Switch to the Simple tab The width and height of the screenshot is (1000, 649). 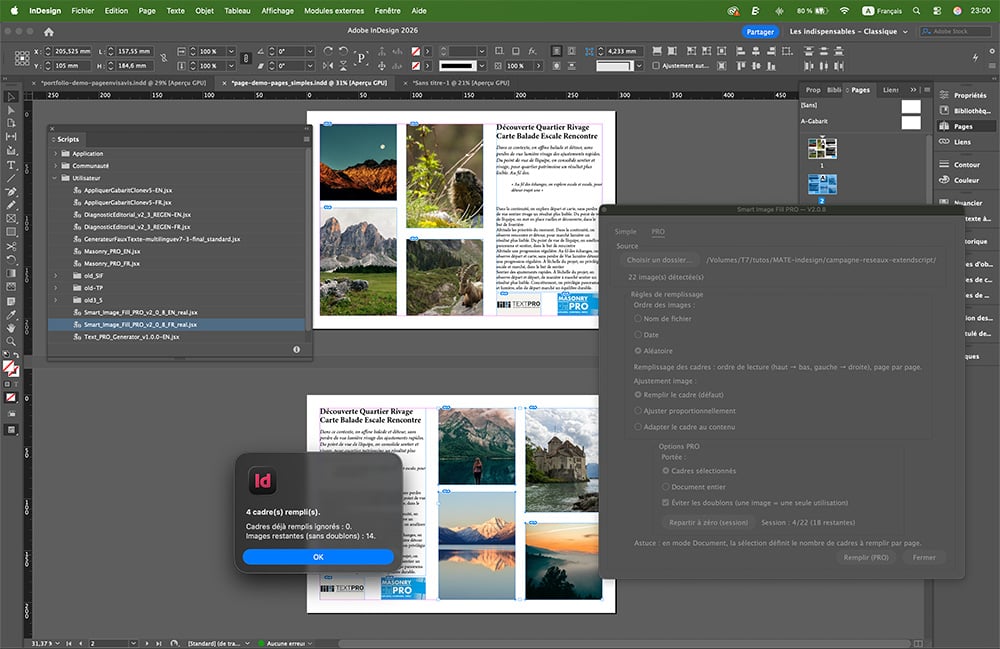[x=625, y=232]
